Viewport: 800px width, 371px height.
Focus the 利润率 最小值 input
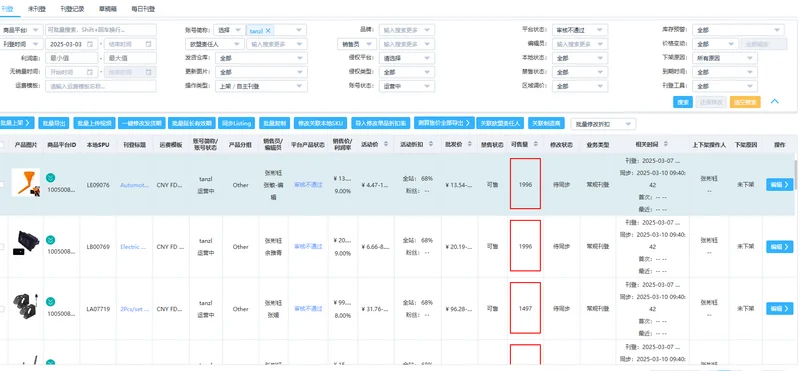71,58
